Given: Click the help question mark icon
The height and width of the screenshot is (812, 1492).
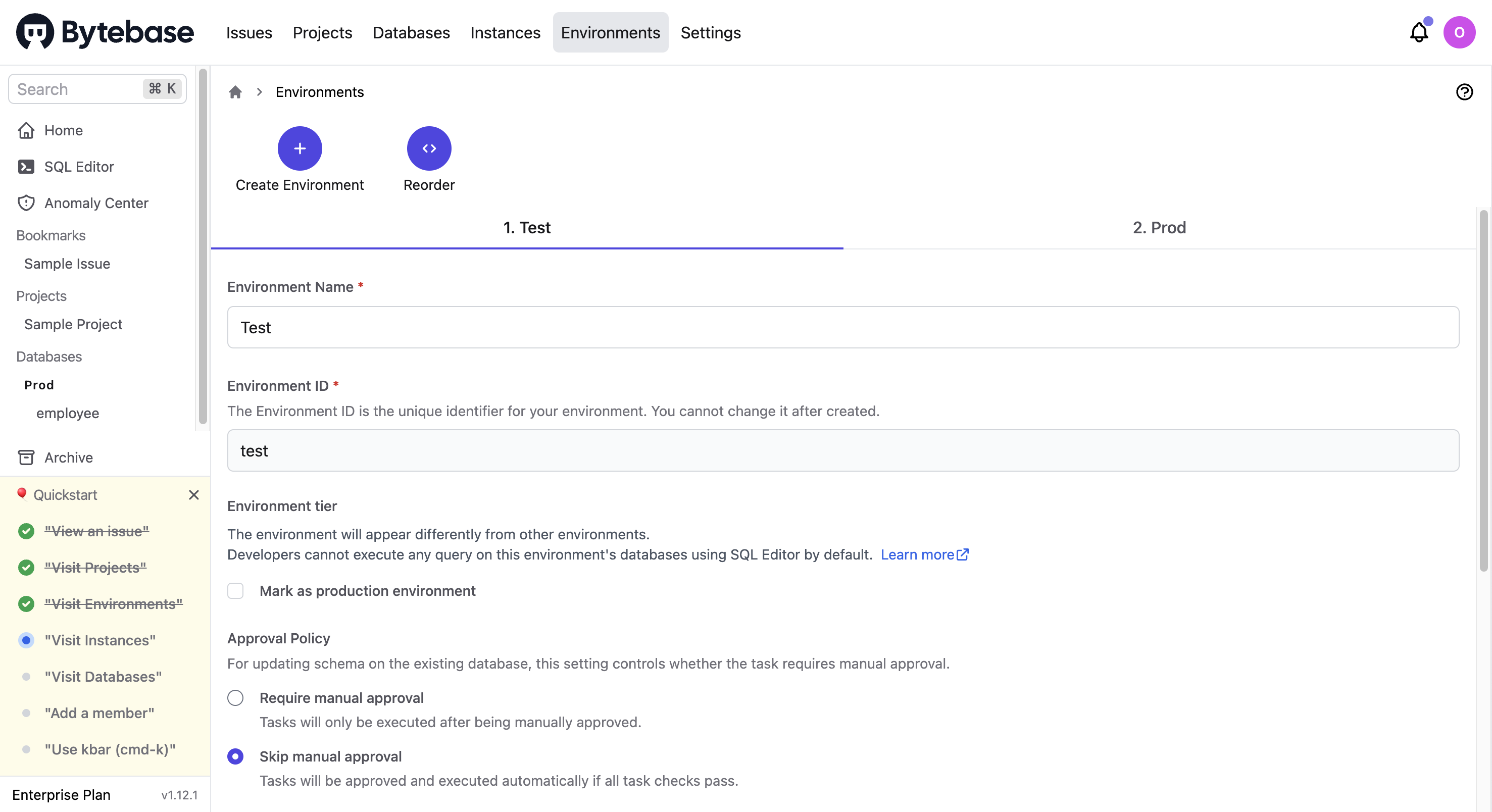Looking at the screenshot, I should (x=1464, y=91).
